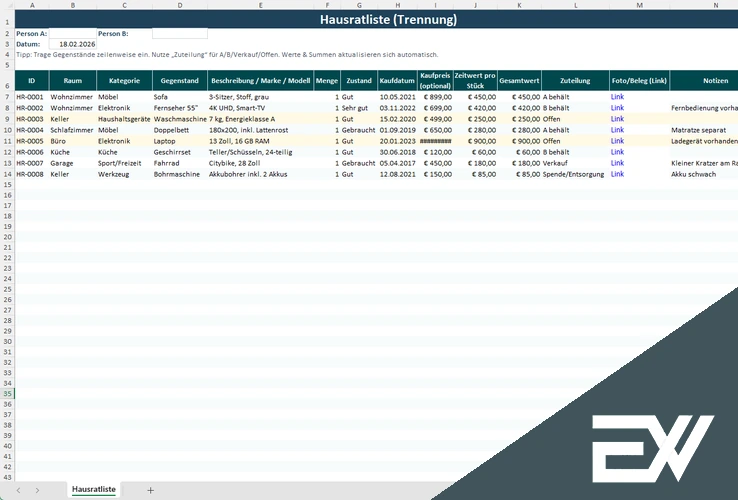Open the Link in row HR-0002
The height and width of the screenshot is (500, 738).
pyautogui.click(x=617, y=108)
